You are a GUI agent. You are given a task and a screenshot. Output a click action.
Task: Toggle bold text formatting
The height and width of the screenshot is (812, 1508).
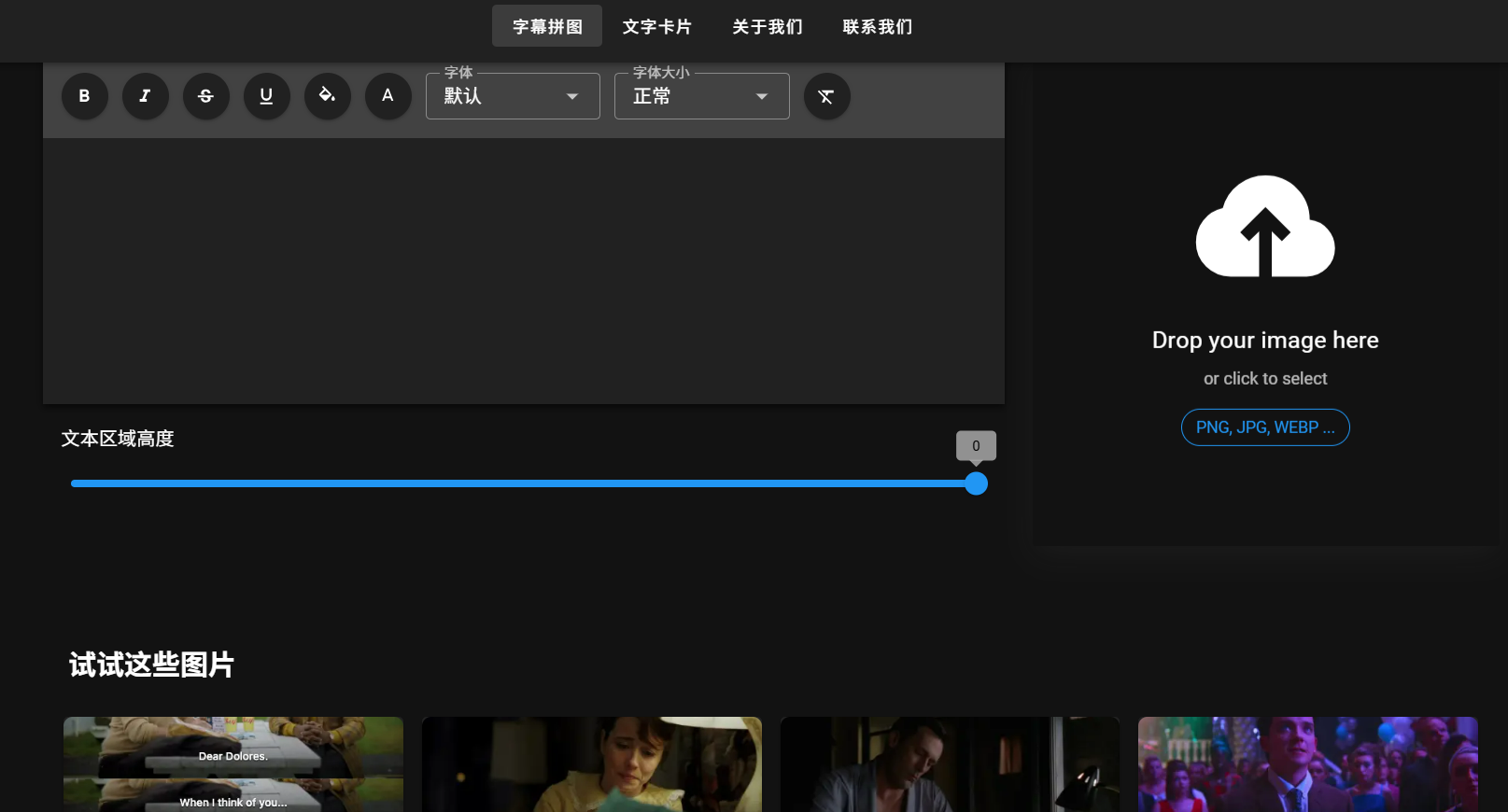click(85, 96)
